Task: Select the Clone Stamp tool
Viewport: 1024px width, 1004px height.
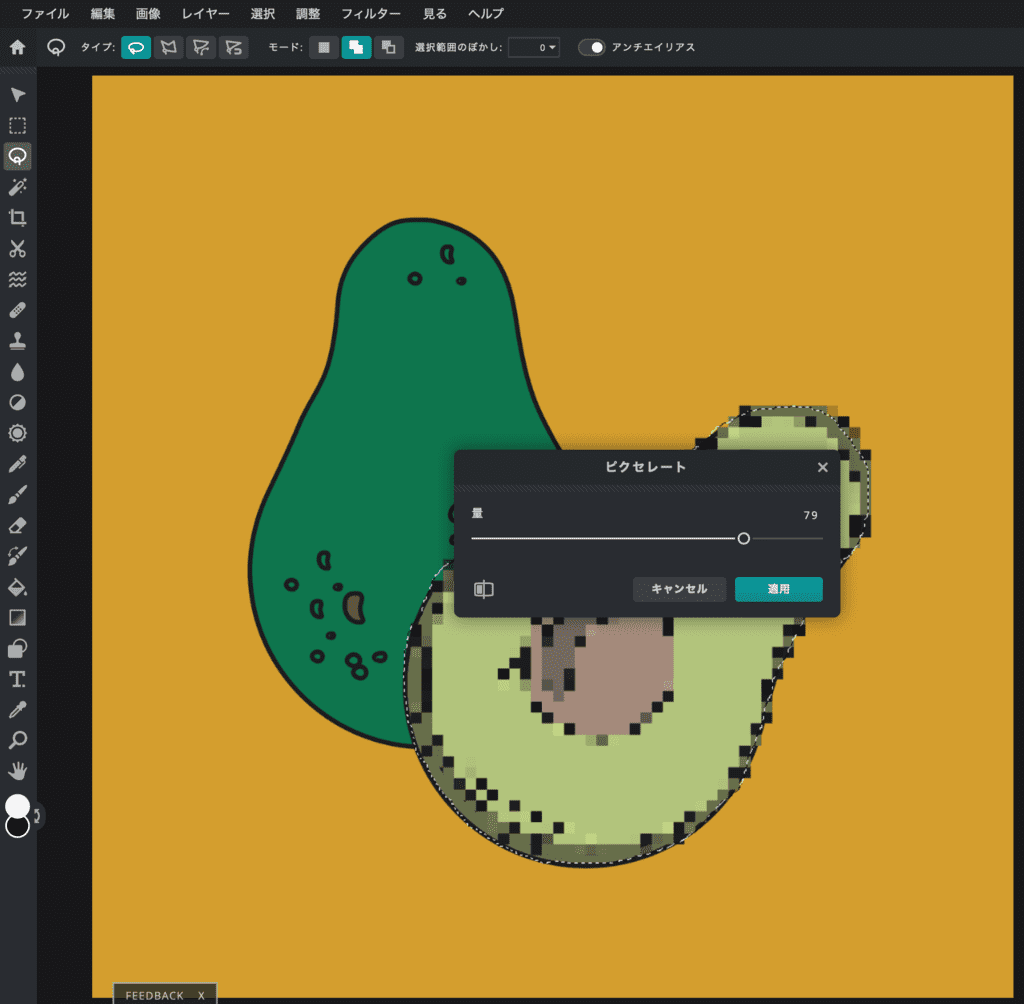Action: coord(17,340)
